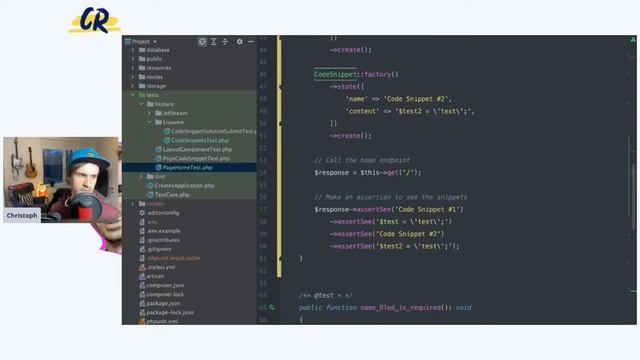Collapse the Feature folder
Image resolution: width=640 pixels, height=360 pixels.
point(141,104)
